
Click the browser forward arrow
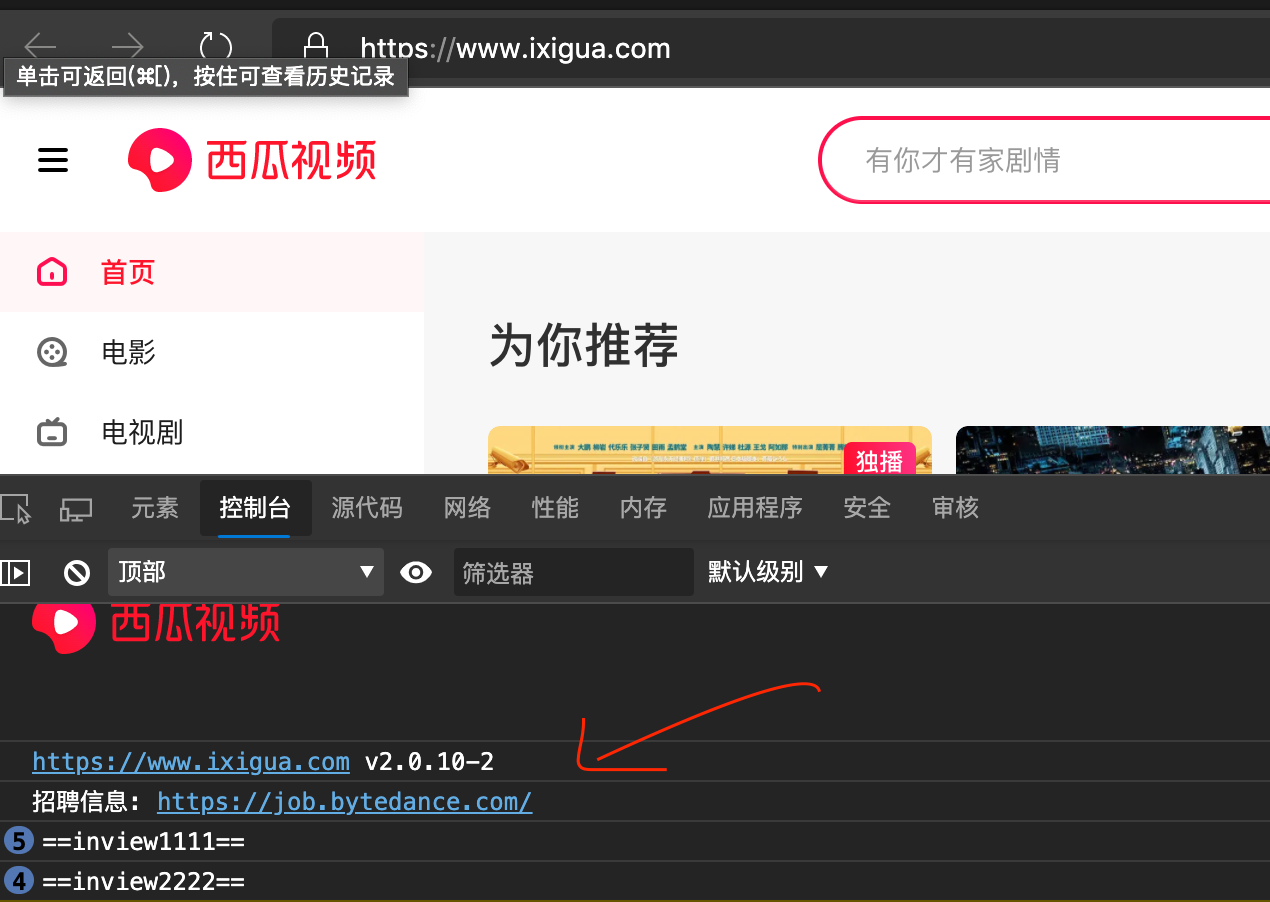128,46
